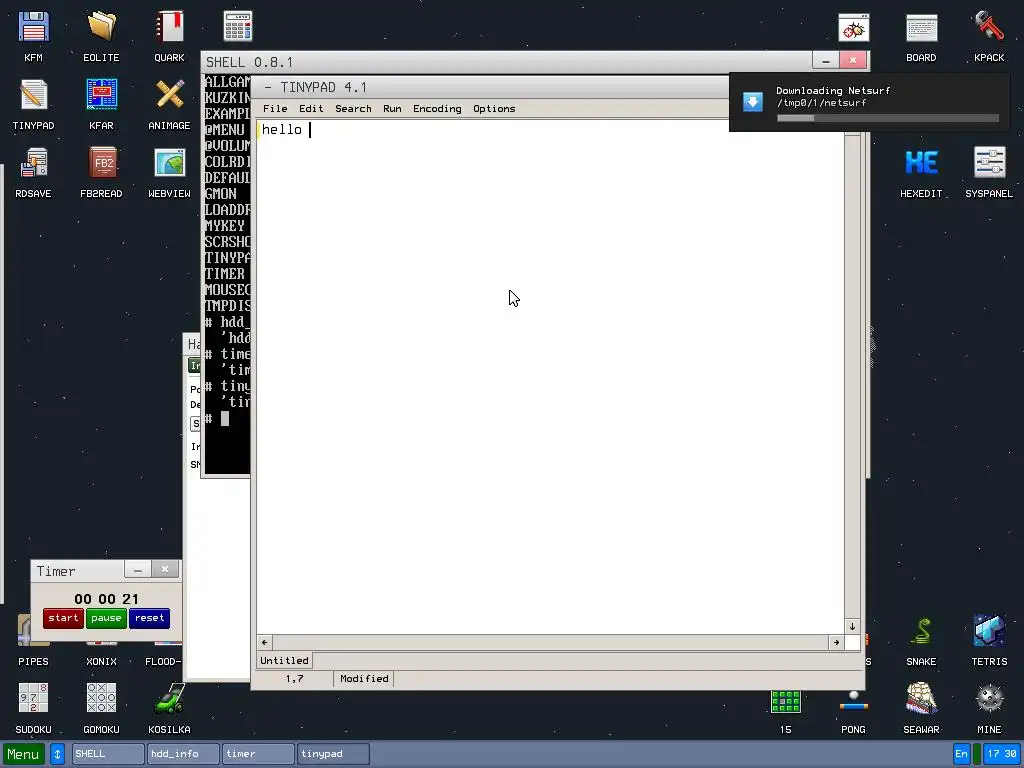The width and height of the screenshot is (1024, 768).
Task: Click the Shell command prompt line
Action: click(227, 419)
